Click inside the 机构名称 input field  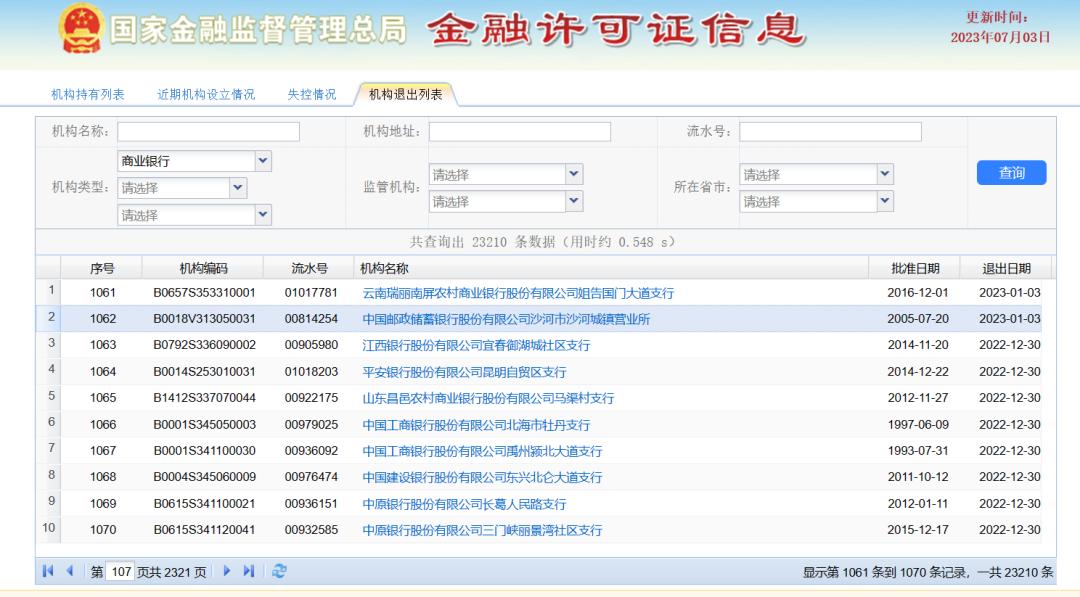(208, 131)
